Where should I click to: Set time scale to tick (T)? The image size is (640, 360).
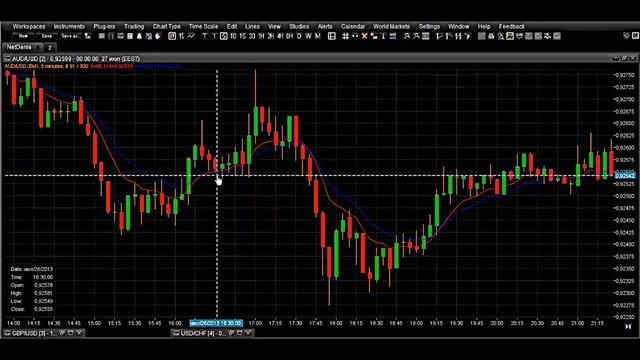point(205,36)
